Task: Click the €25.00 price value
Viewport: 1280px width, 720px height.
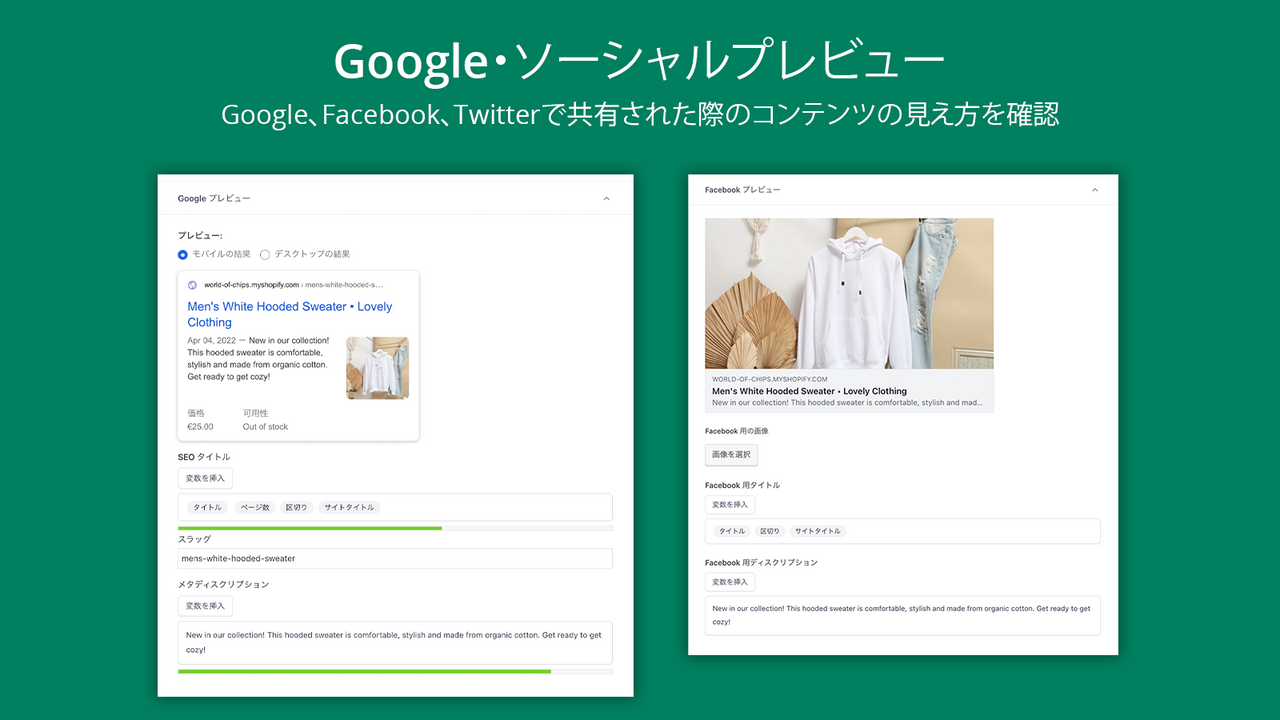Action: [x=200, y=427]
